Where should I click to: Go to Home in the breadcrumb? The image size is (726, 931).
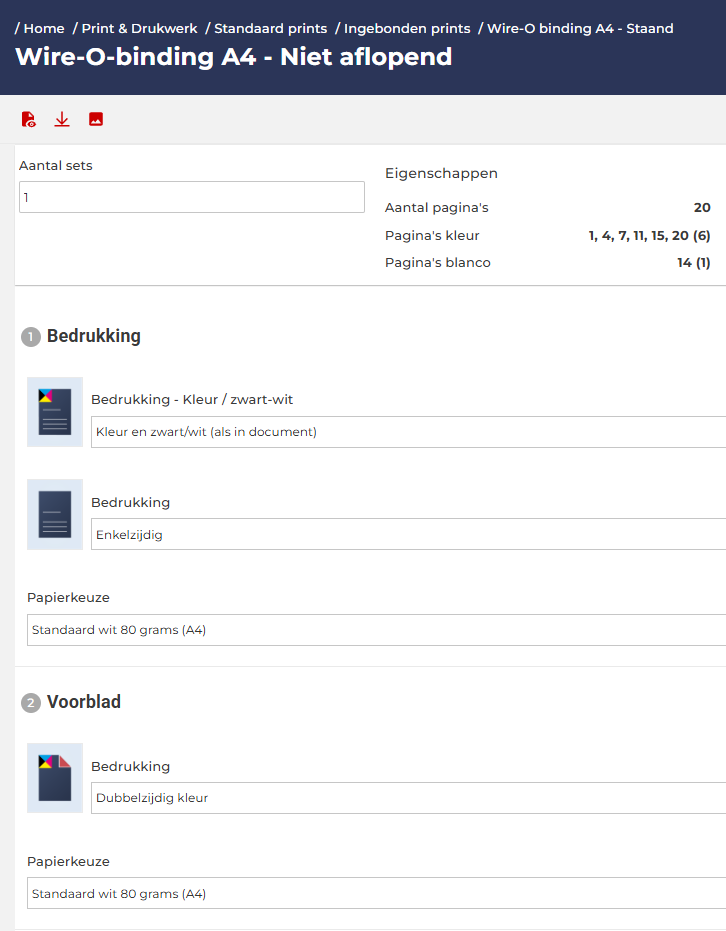(x=44, y=29)
